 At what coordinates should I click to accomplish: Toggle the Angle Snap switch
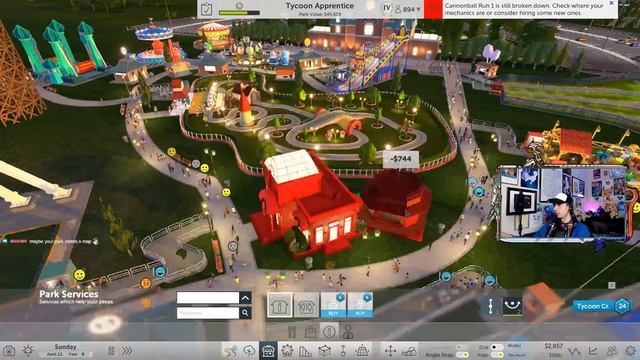tap(462, 355)
